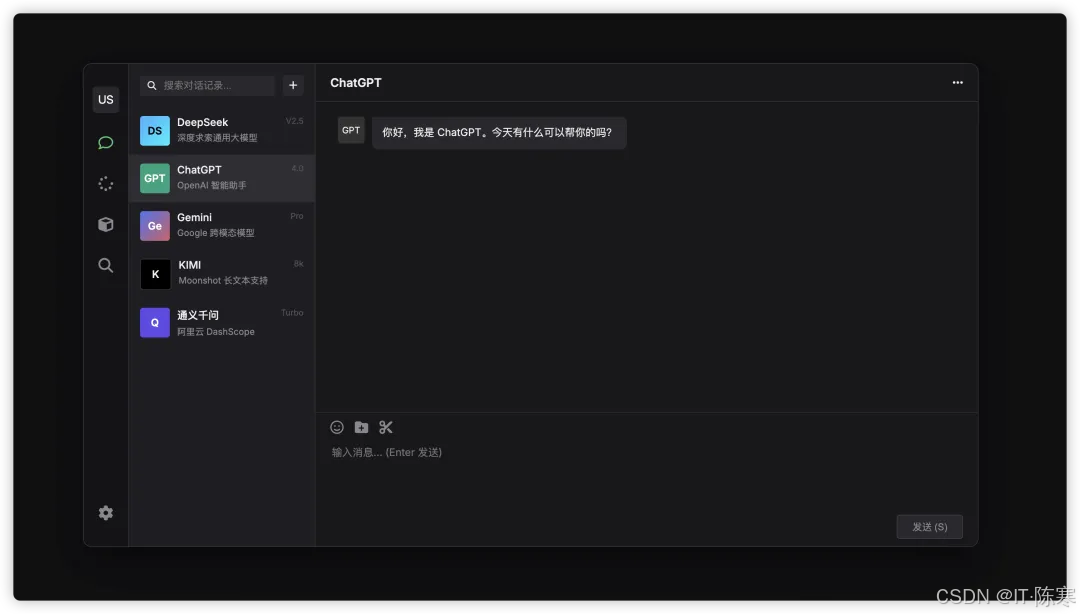1080x614 pixels.
Task: Click the ChatGPT greeting message bubble
Action: [499, 132]
